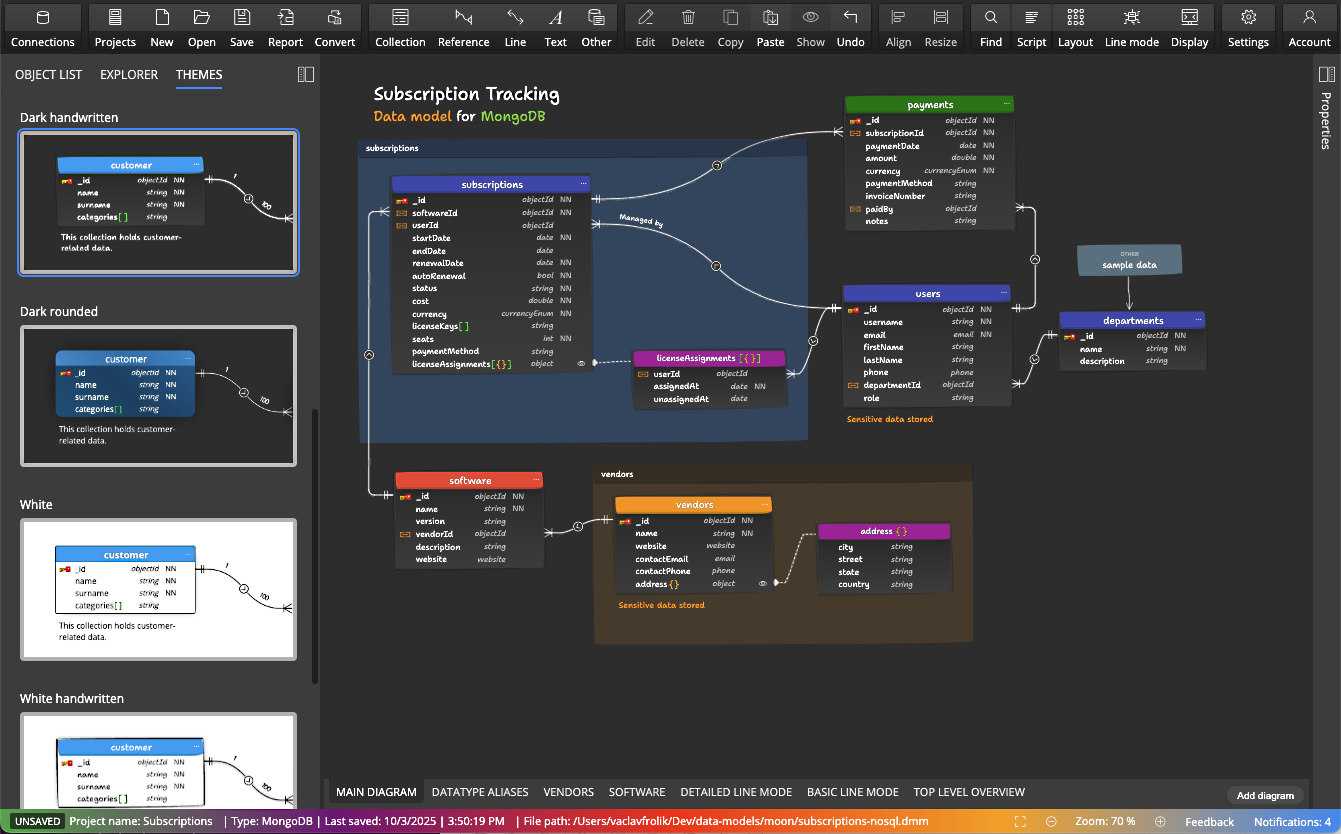1341x834 pixels.
Task: Toggle the left side panel layout icon
Action: point(306,75)
